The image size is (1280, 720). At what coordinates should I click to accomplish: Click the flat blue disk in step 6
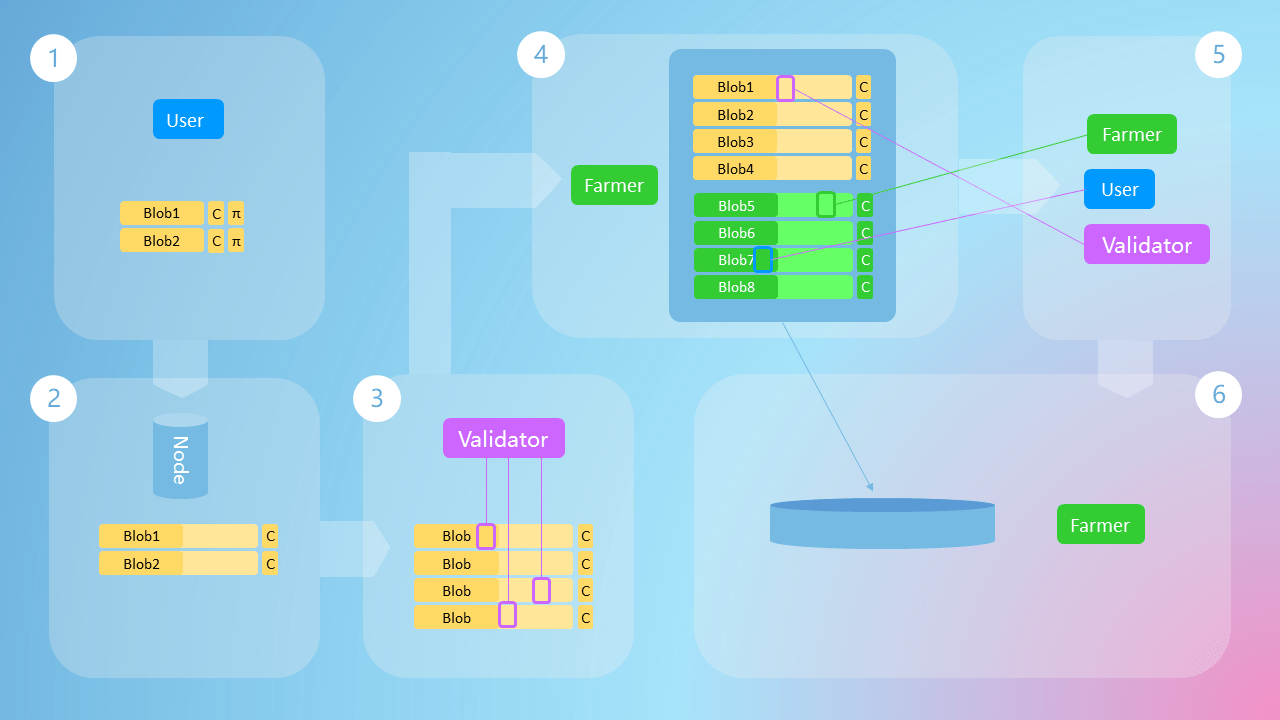pyautogui.click(x=882, y=523)
